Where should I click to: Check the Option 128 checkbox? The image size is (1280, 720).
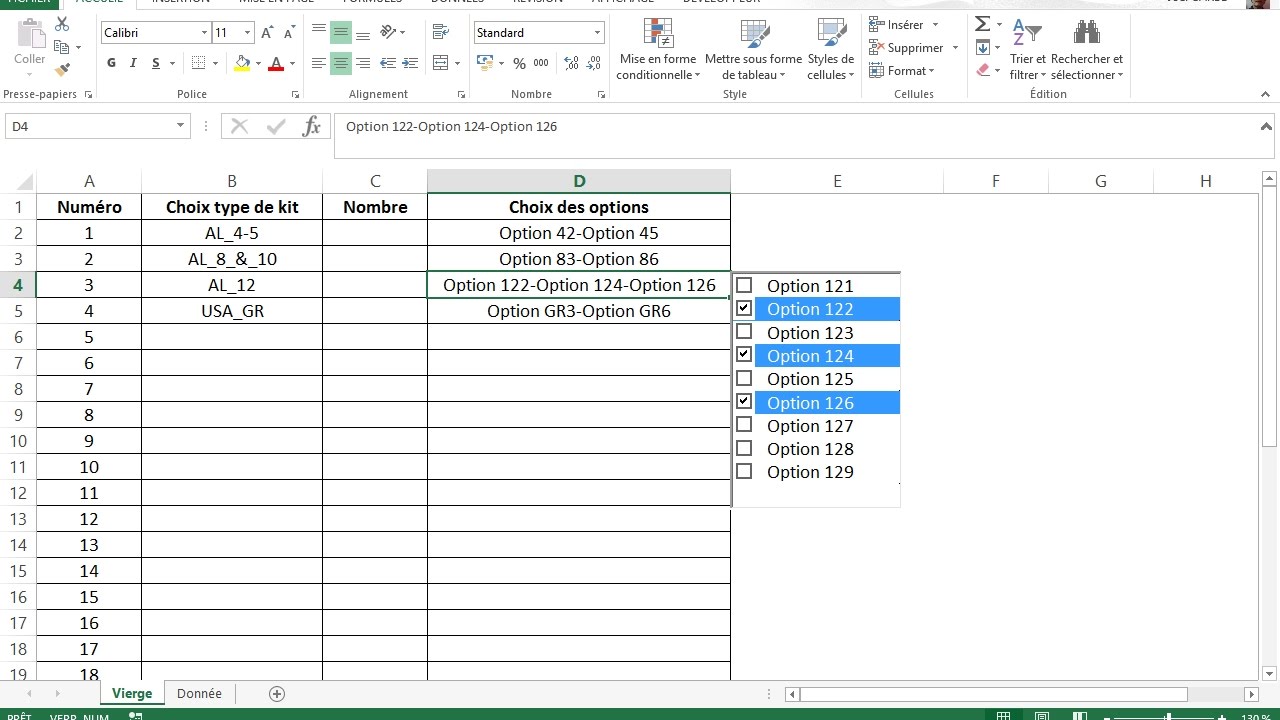(x=744, y=447)
